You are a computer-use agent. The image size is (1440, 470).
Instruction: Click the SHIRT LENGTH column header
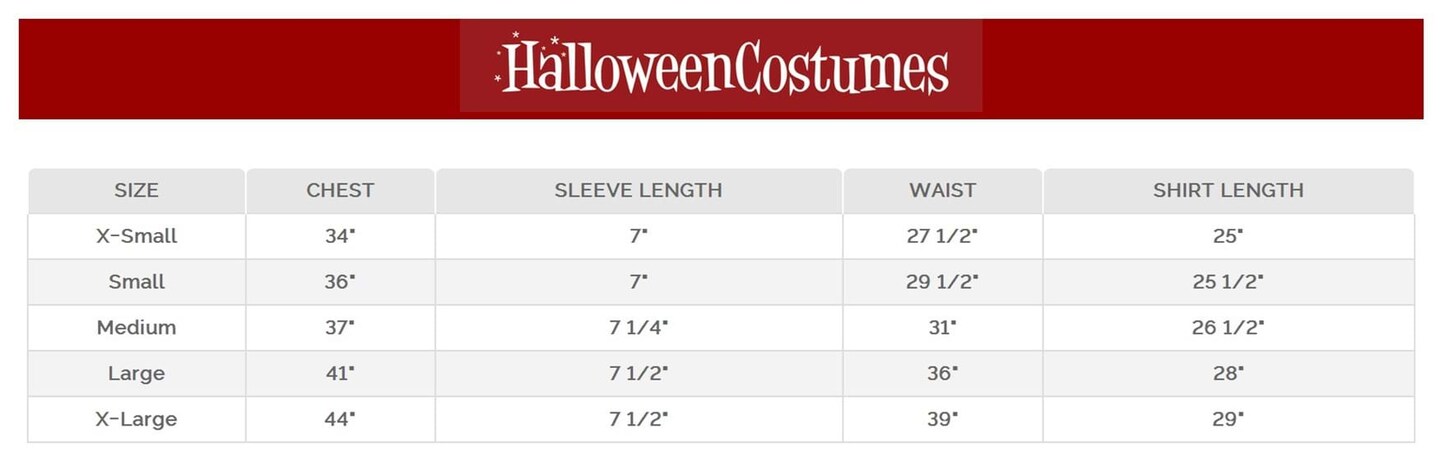pos(1228,190)
